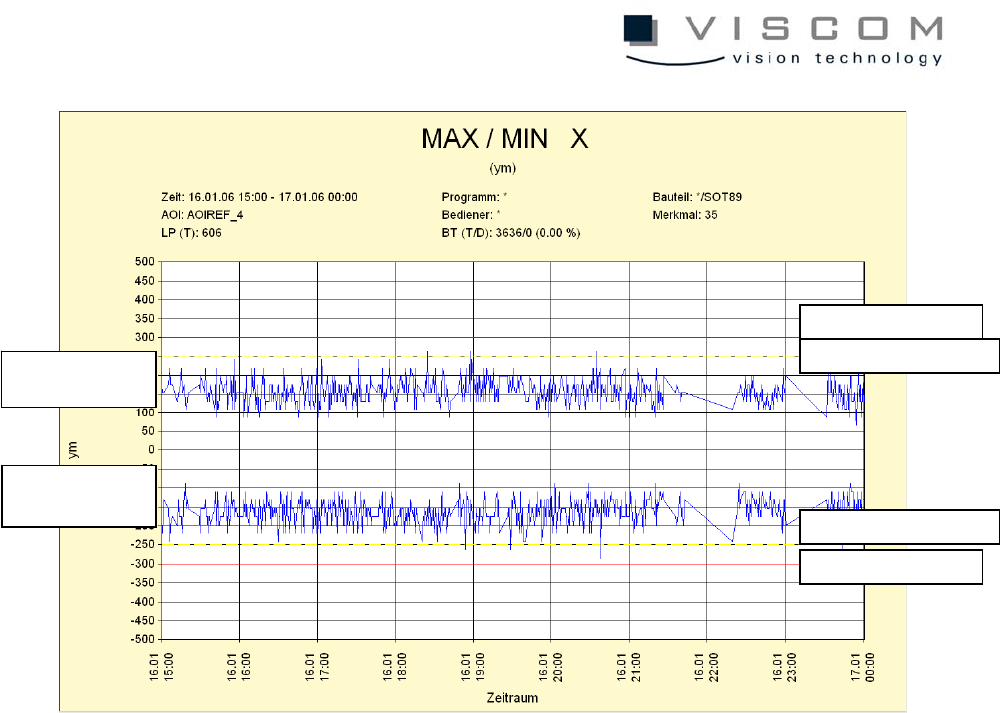Viewport: 1000px width, 713px height.
Task: Click the -350 y-axis label
Action: [x=143, y=582]
